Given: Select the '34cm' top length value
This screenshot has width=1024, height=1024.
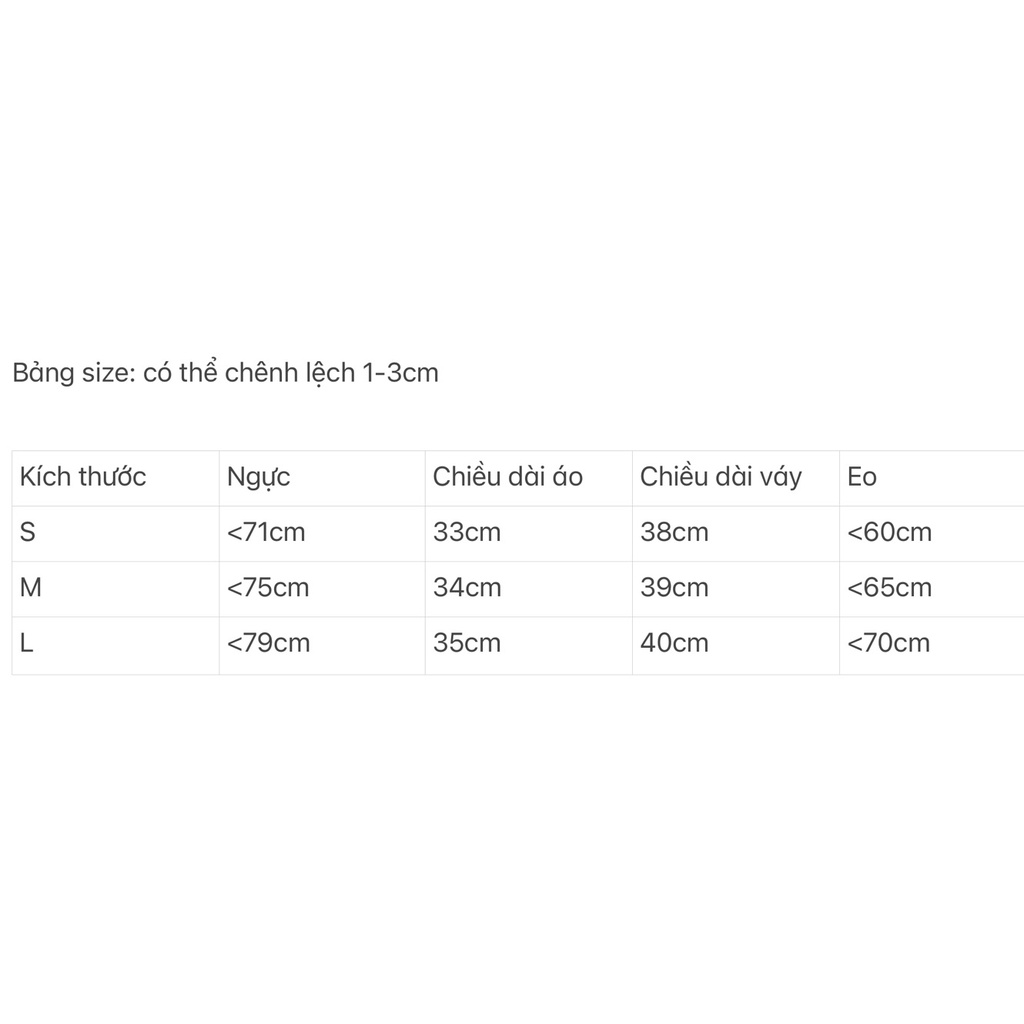Looking at the screenshot, I should [467, 587].
